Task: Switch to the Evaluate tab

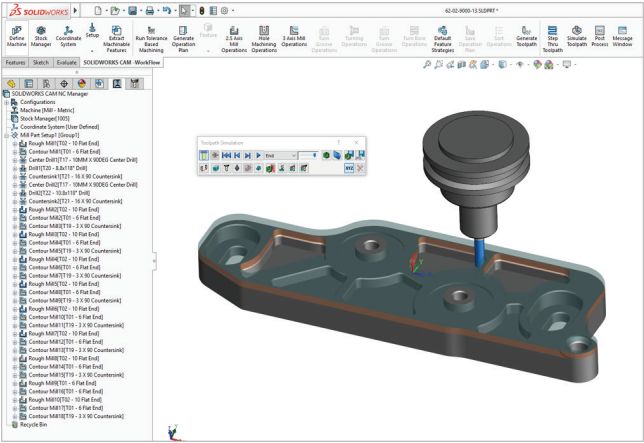Action: click(67, 62)
